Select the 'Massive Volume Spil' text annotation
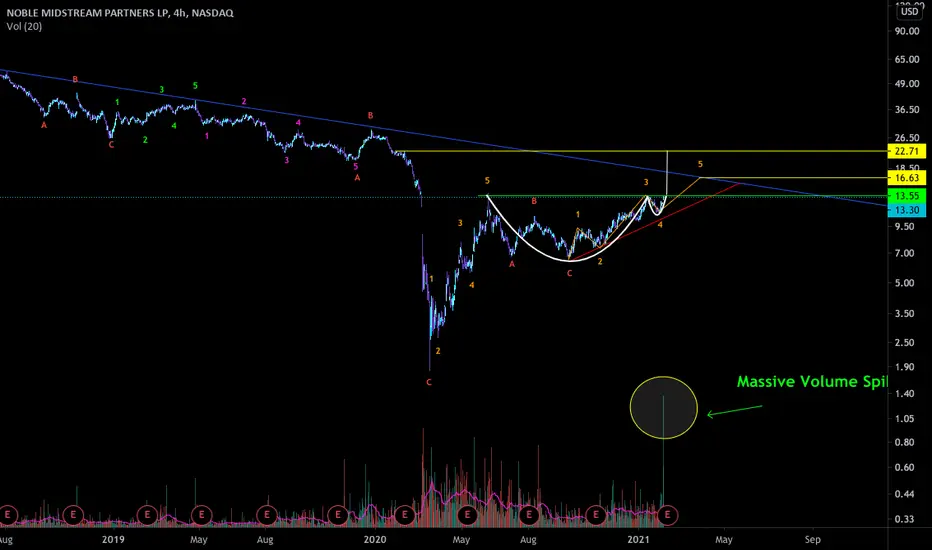This screenshot has width=932, height=550. point(812,382)
